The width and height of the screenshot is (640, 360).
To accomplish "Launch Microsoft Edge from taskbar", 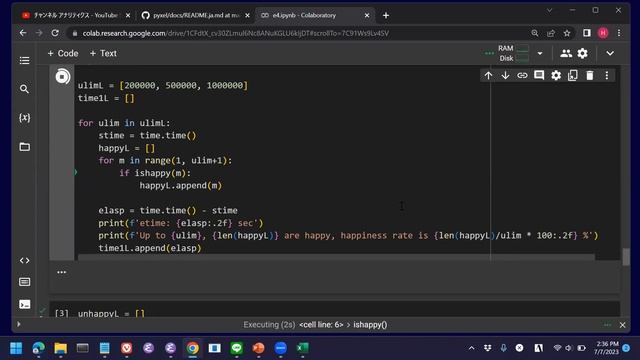I will (39, 348).
